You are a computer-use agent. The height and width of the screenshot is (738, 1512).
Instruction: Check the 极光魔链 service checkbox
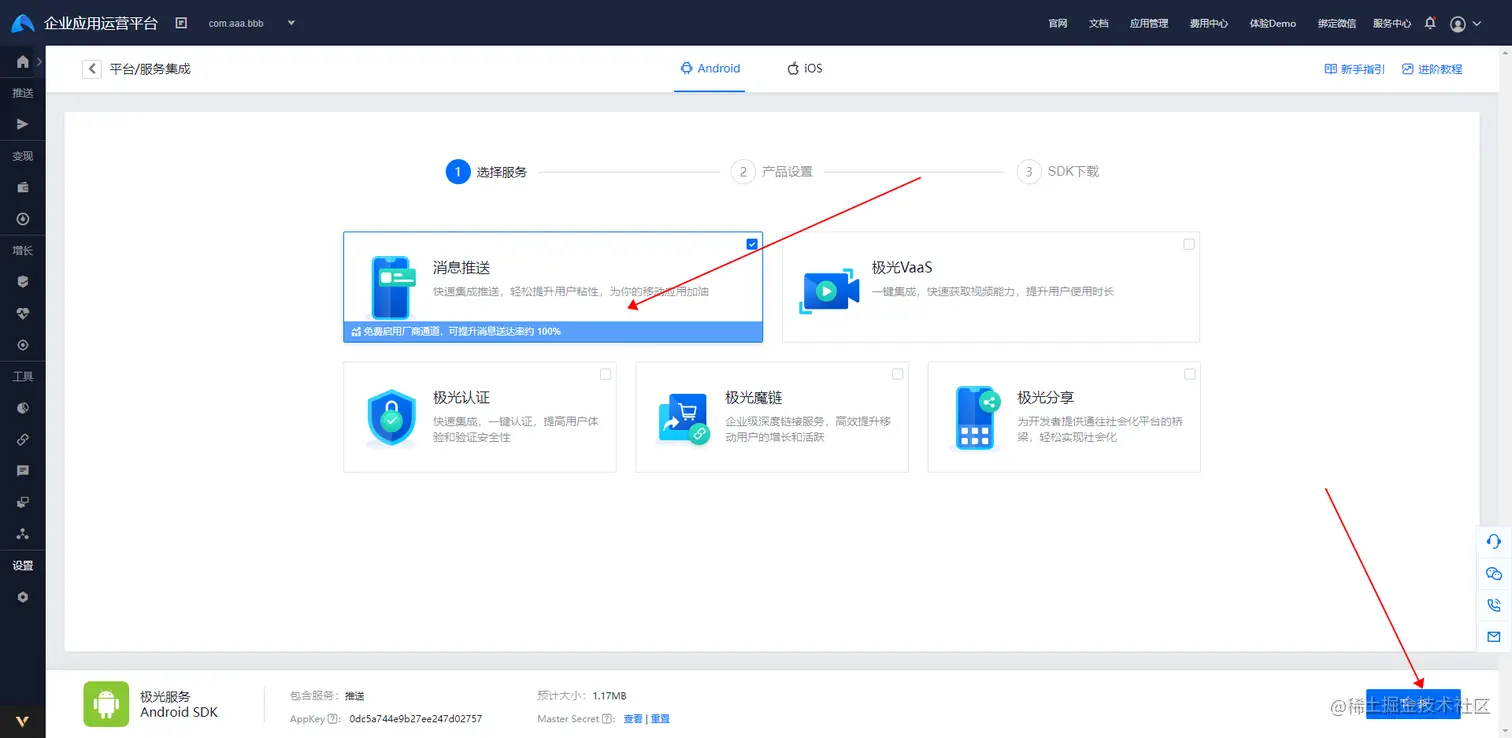coord(897,374)
